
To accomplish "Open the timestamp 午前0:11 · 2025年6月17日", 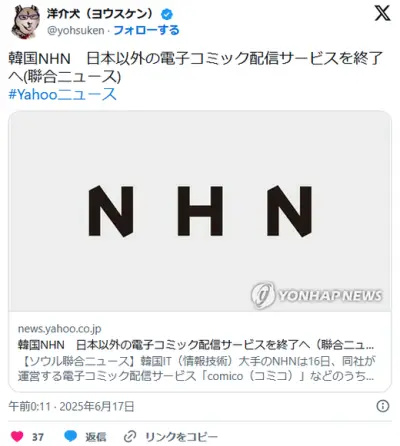I will (x=71, y=406).
